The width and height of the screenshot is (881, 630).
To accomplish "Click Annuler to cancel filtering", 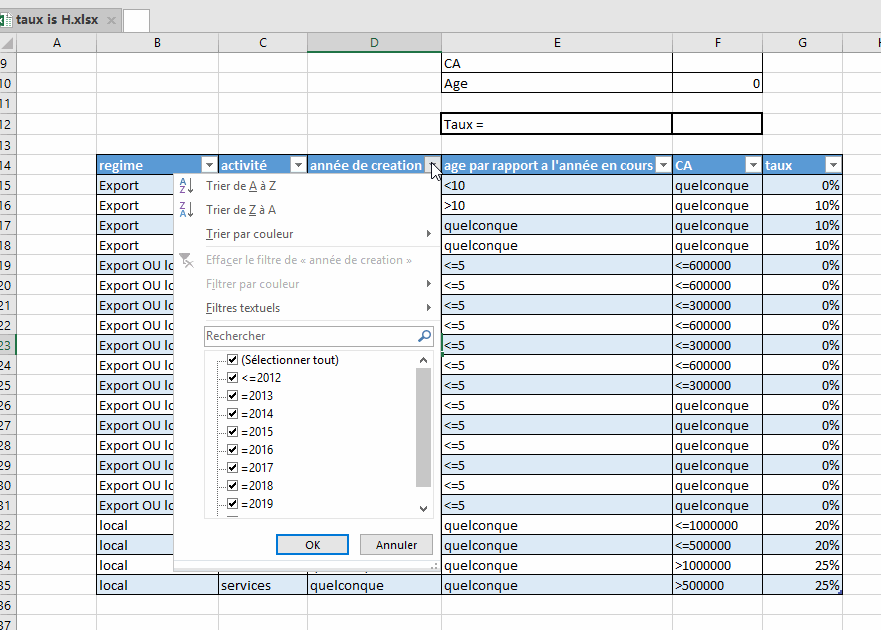I will (396, 545).
